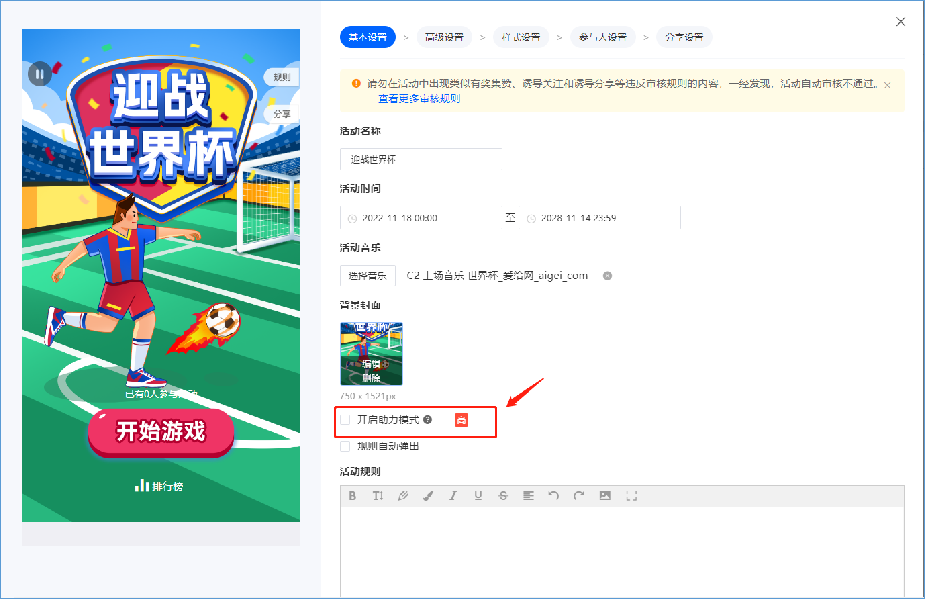Open the activity start time picker

[x=420, y=218]
